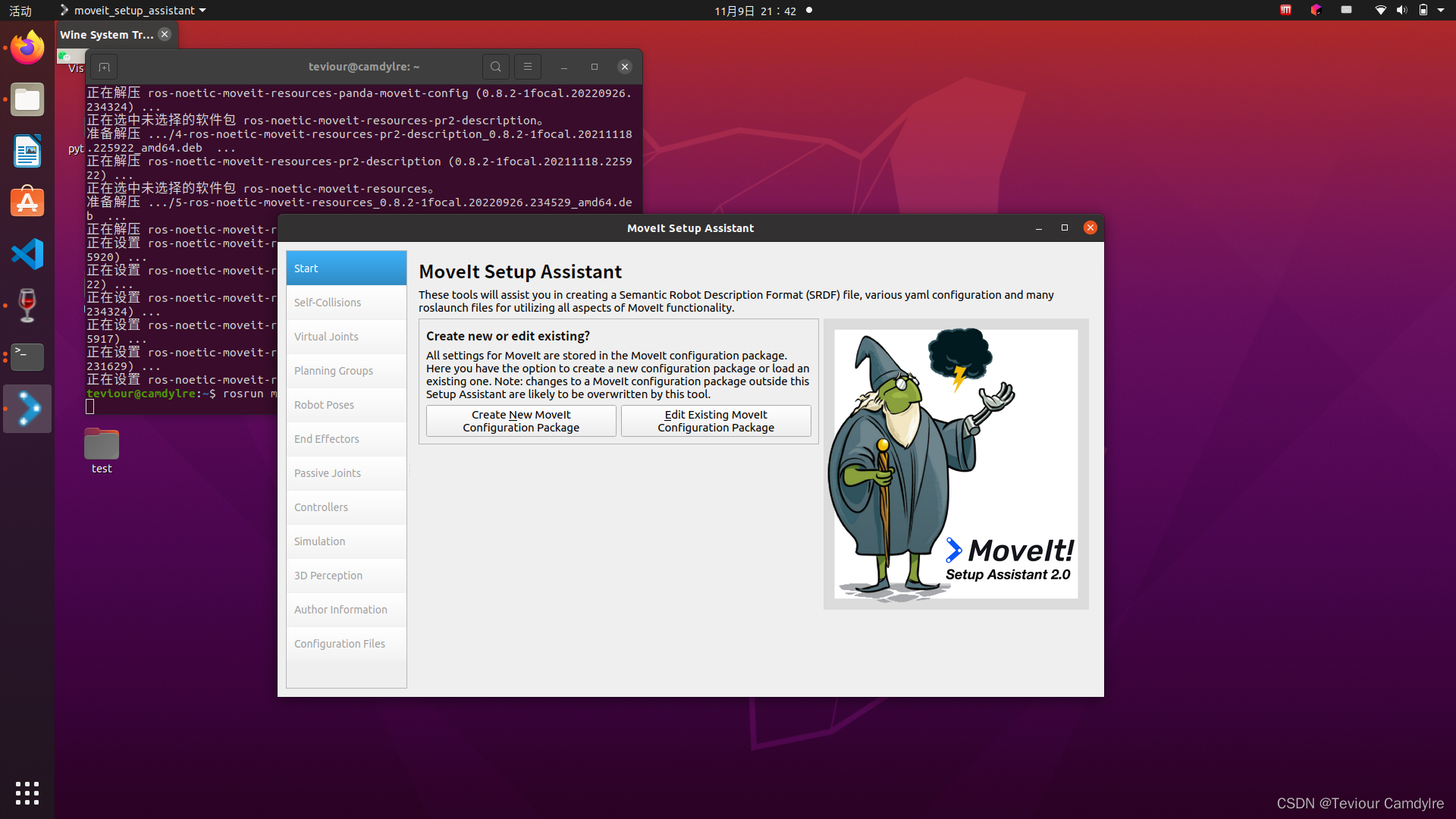The width and height of the screenshot is (1456, 819).
Task: Select the MoveIt Setup Assistant dock icon
Action: [27, 409]
